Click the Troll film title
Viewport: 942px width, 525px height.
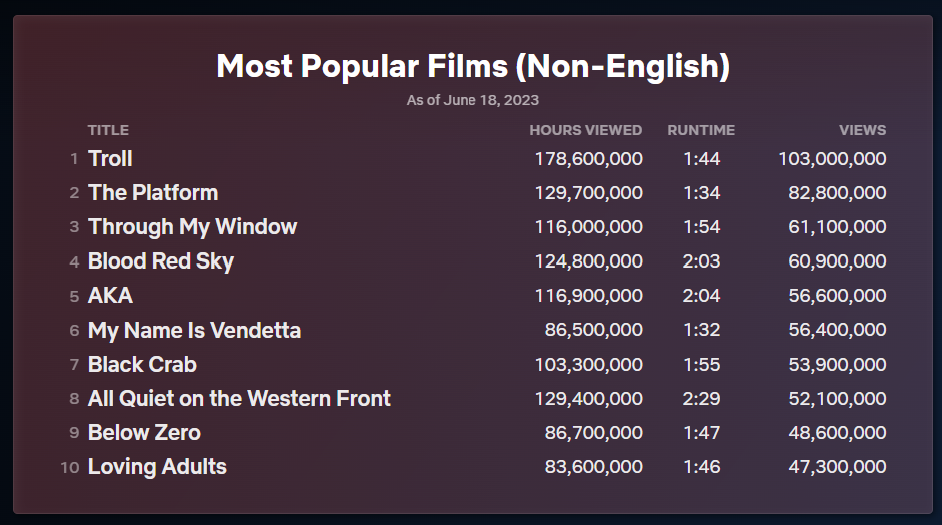(x=110, y=159)
